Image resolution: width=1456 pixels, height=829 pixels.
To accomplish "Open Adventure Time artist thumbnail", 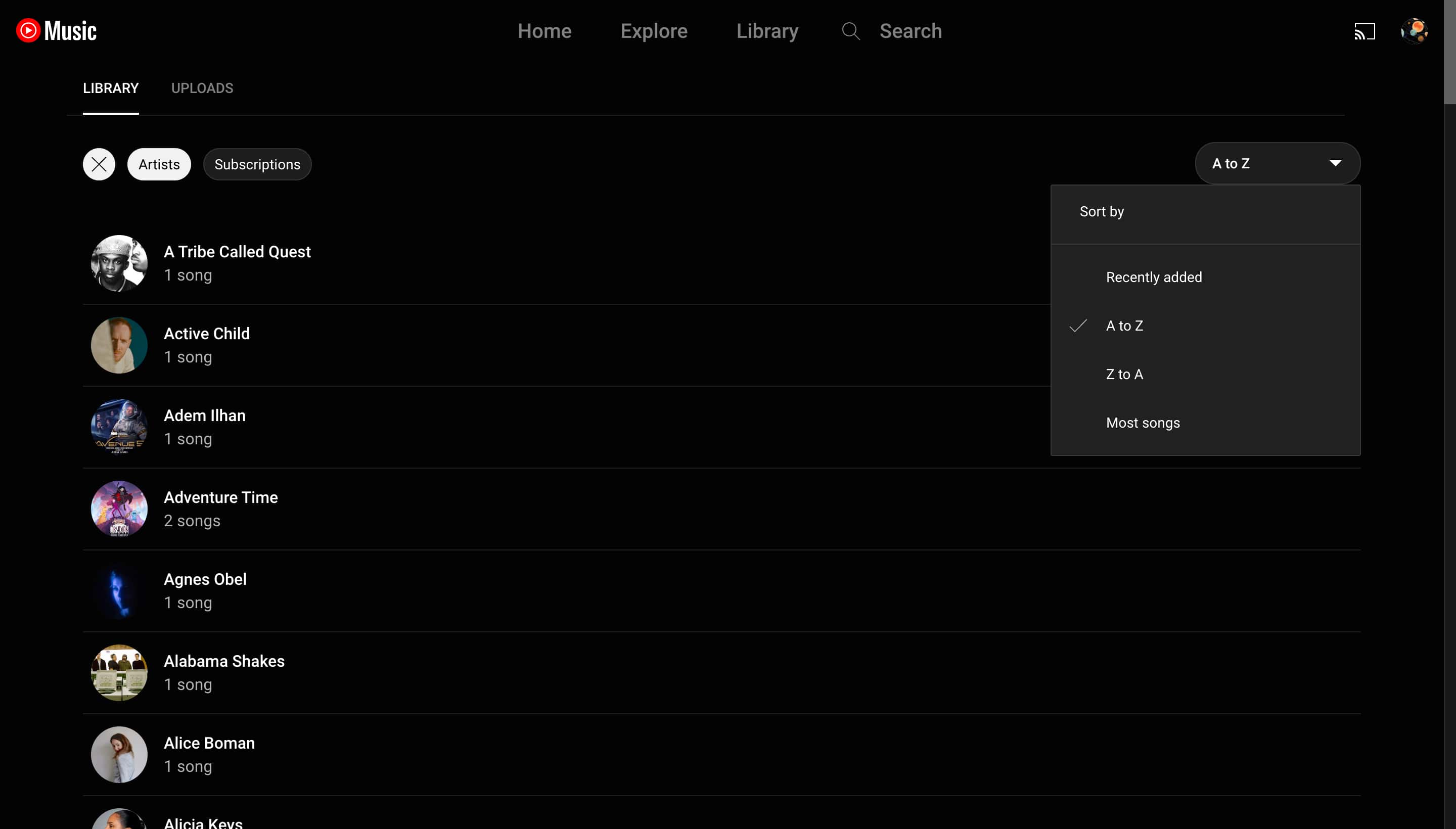I will tap(119, 509).
